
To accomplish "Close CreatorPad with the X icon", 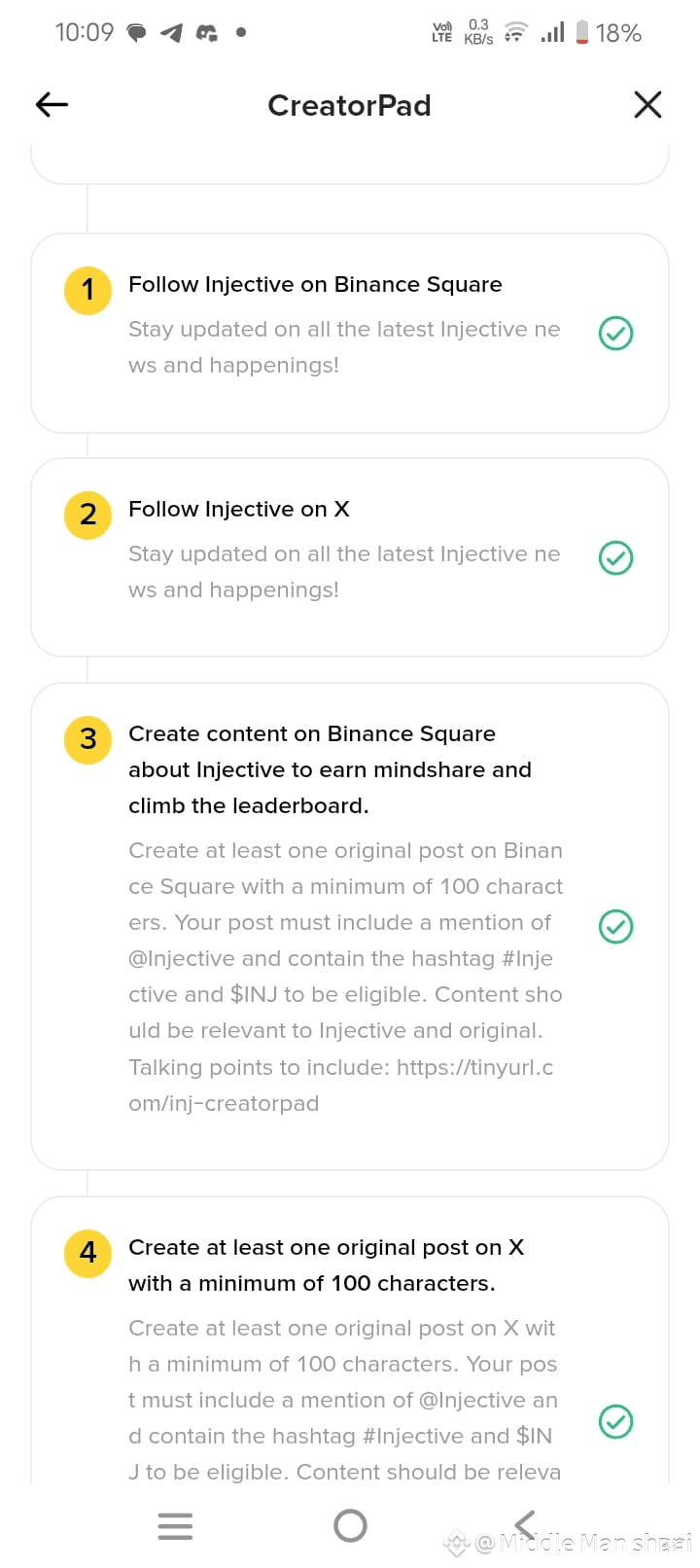I will [647, 104].
